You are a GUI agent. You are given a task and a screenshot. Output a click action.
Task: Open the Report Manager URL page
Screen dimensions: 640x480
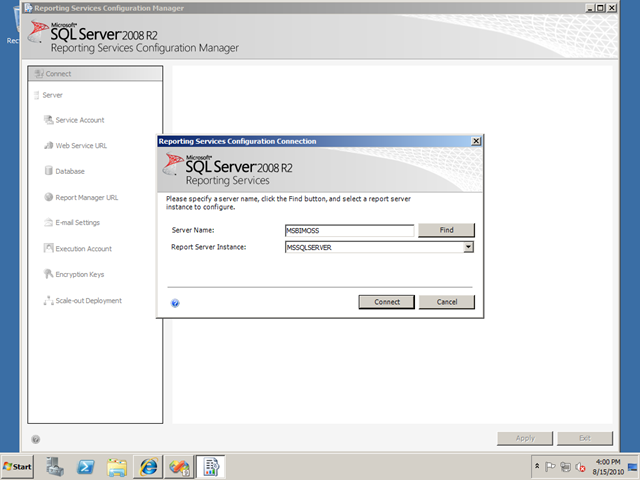pos(87,198)
